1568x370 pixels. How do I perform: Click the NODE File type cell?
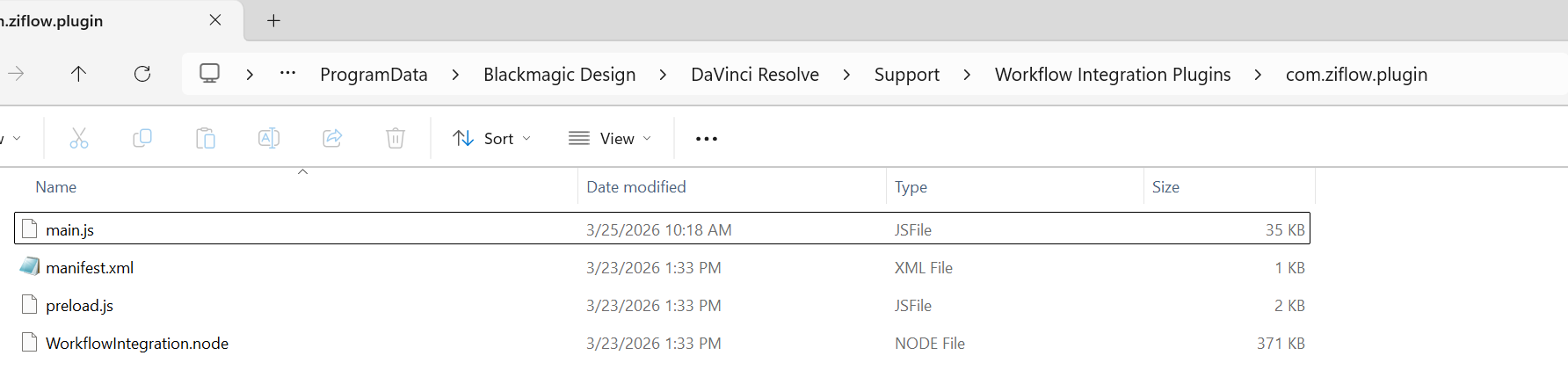[930, 343]
